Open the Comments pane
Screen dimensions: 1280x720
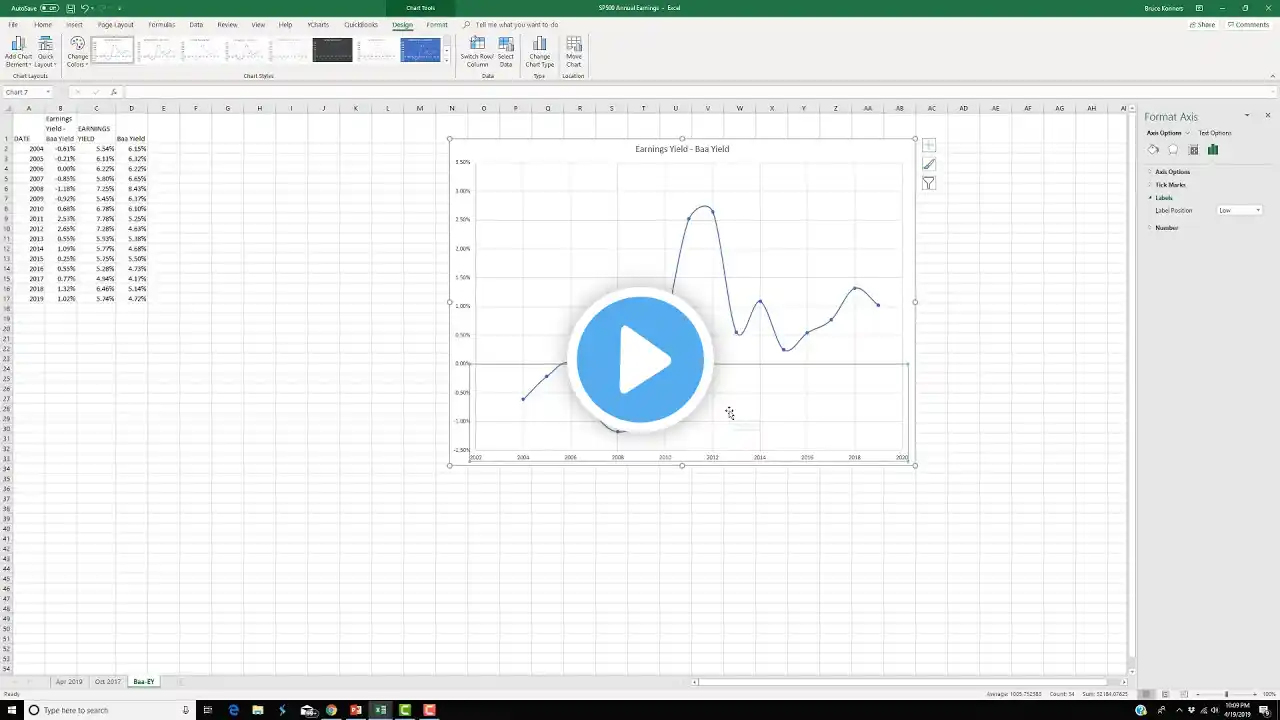tap(1248, 24)
